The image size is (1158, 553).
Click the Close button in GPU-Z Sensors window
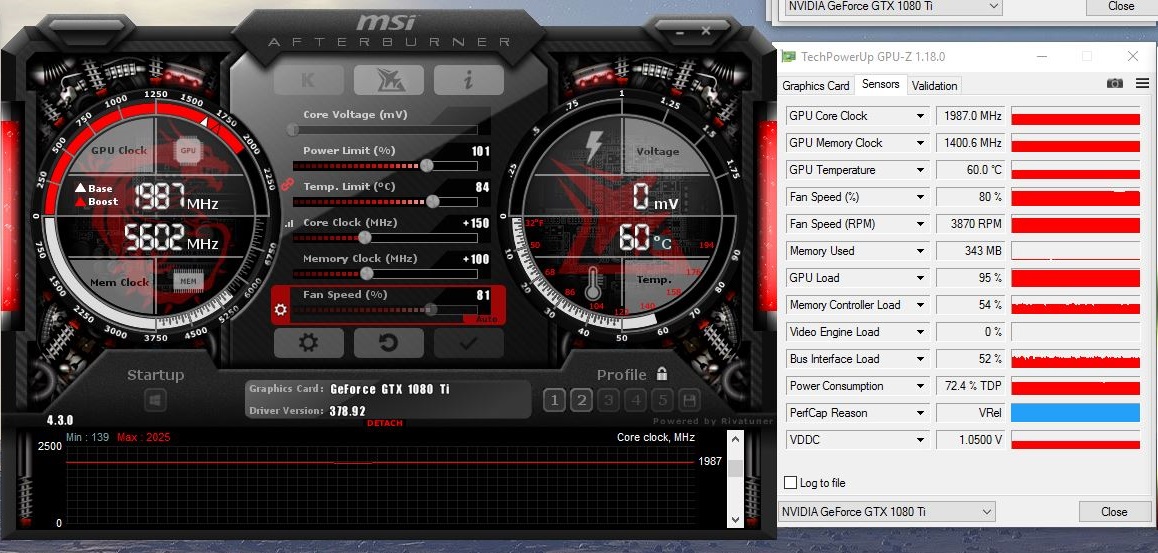1114,512
